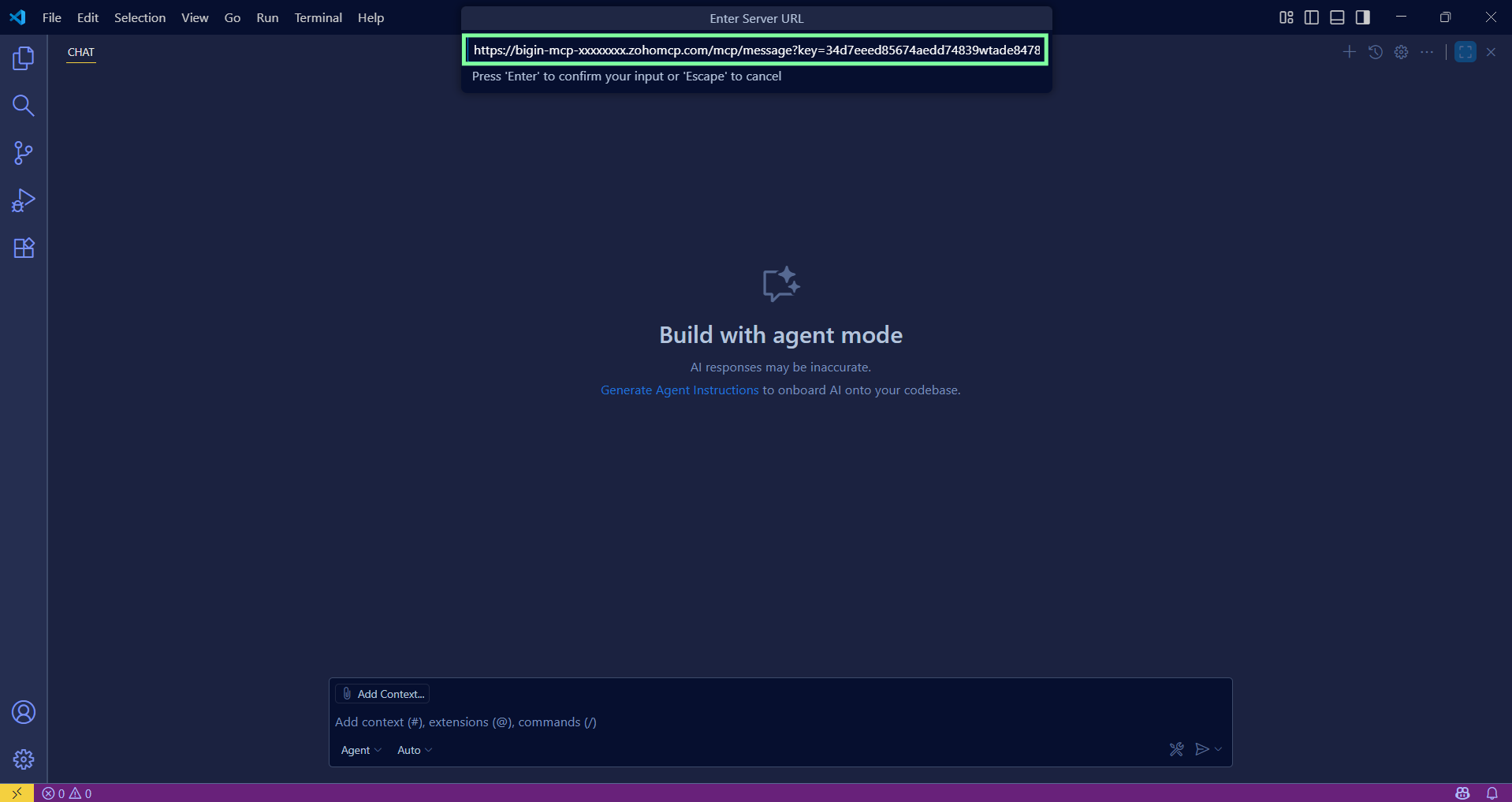Screen dimensions: 1512x802
Task: Open the File menu
Action: point(52,17)
